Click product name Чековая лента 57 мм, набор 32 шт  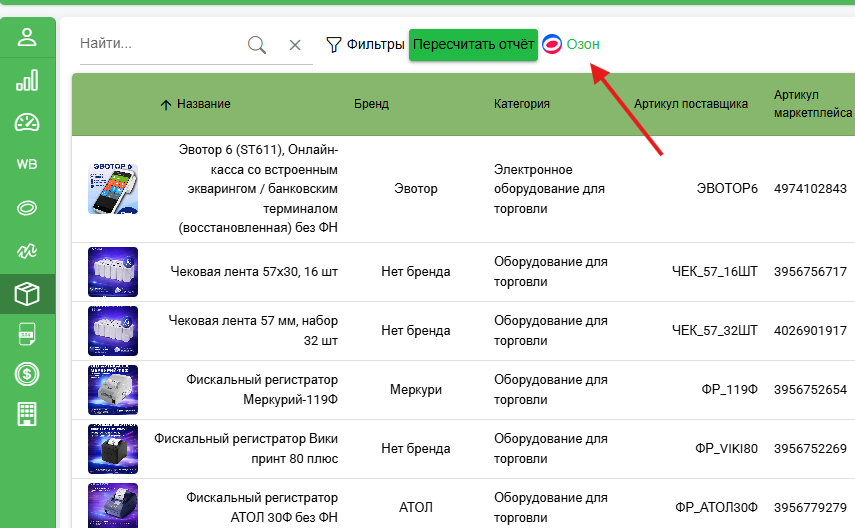(253, 331)
